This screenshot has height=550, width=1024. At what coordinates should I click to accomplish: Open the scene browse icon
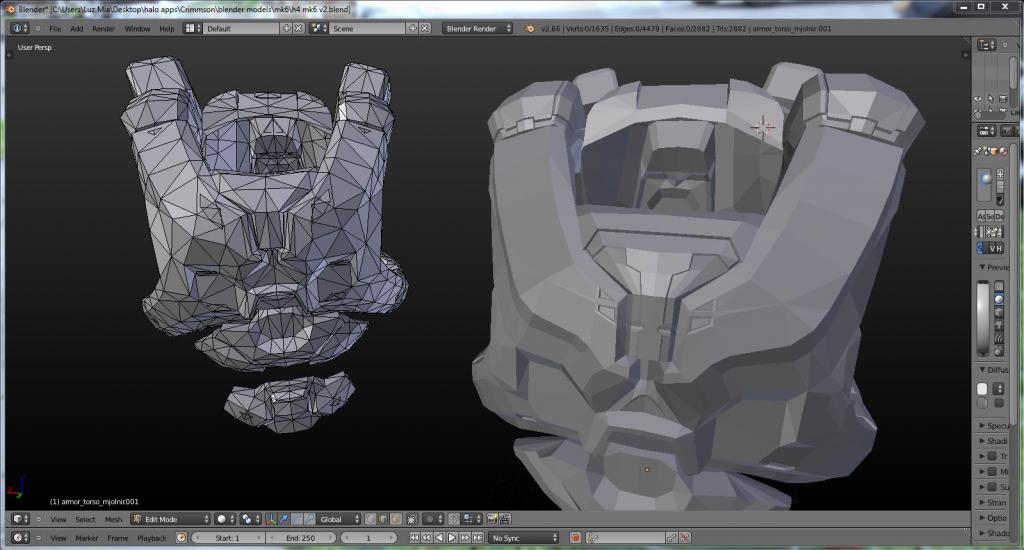point(319,28)
